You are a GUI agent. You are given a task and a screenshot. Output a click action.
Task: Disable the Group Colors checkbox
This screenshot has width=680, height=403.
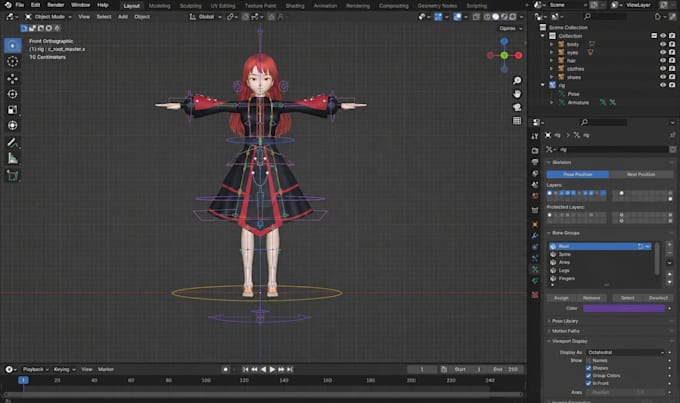[588, 376]
